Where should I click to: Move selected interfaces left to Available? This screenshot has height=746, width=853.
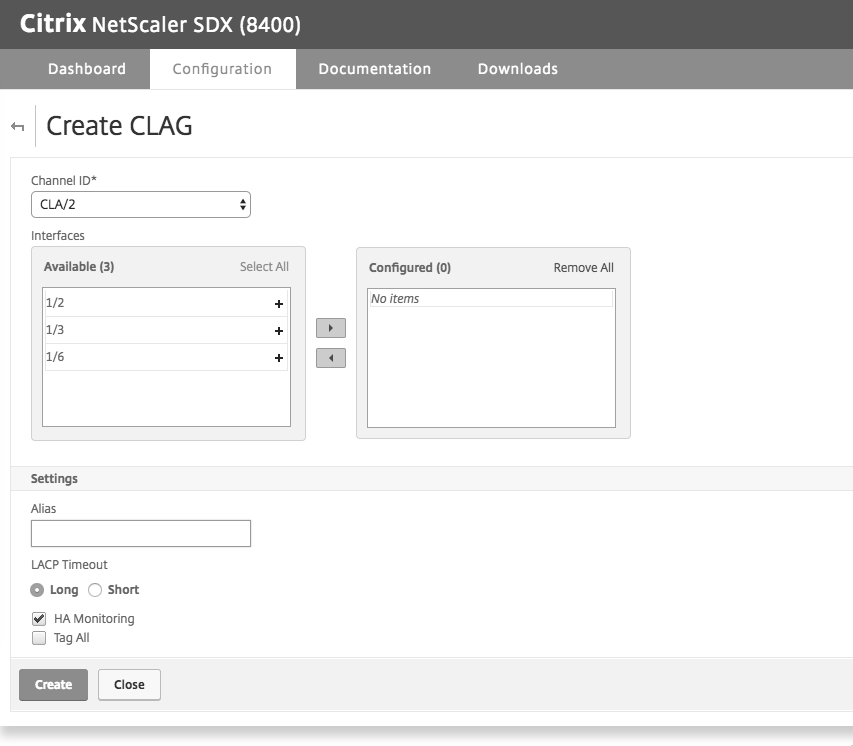tap(331, 358)
